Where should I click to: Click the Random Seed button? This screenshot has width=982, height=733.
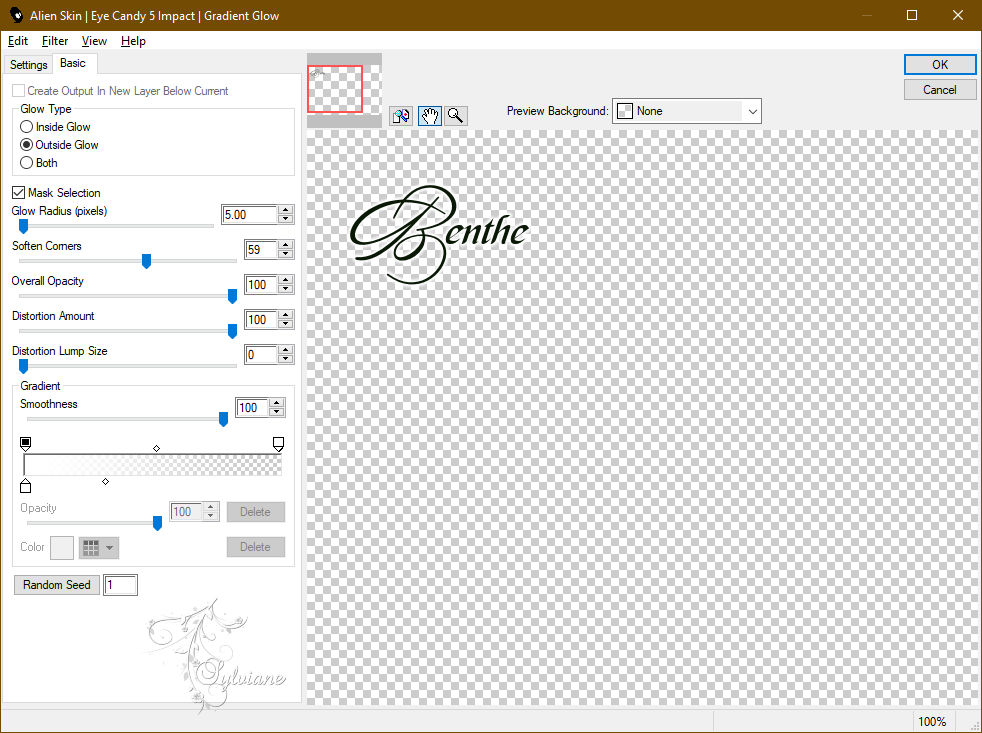pos(56,585)
